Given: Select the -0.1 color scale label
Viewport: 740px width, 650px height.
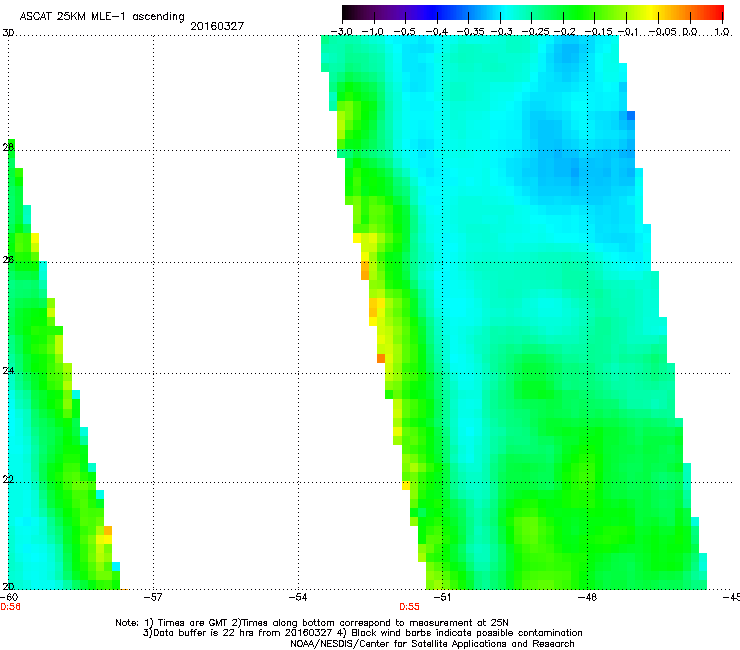Looking at the screenshot, I should pyautogui.click(x=628, y=32).
